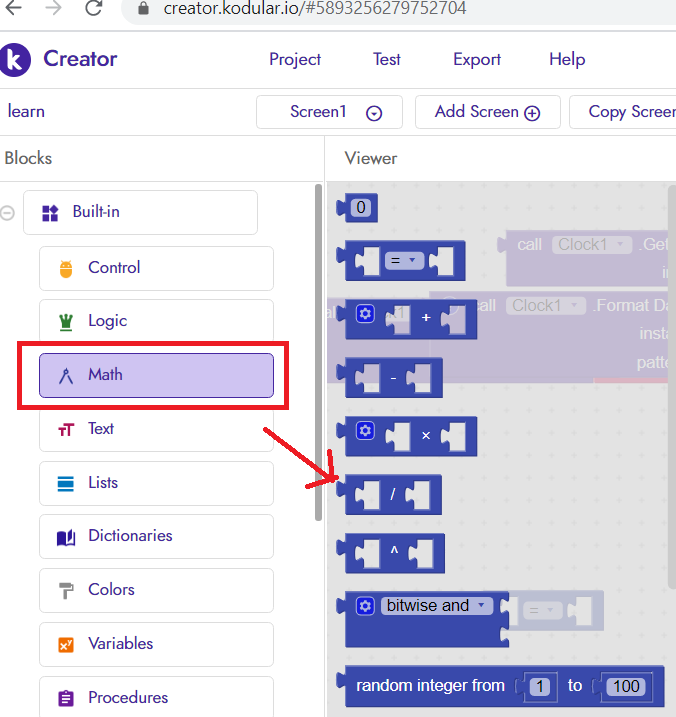This screenshot has width=676, height=717.
Task: Open the Project menu
Action: [295, 59]
